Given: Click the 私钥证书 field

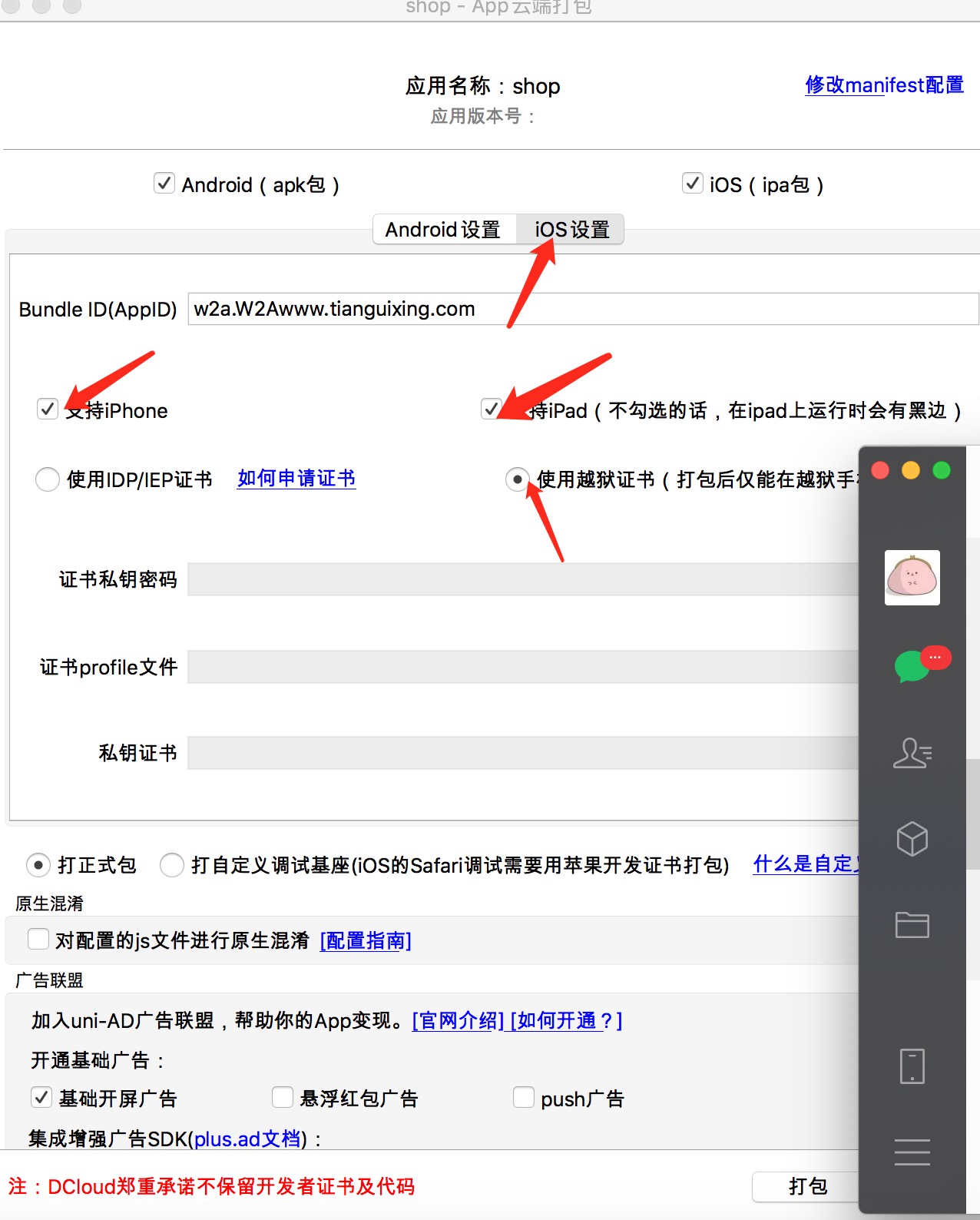Looking at the screenshot, I should 523,753.
